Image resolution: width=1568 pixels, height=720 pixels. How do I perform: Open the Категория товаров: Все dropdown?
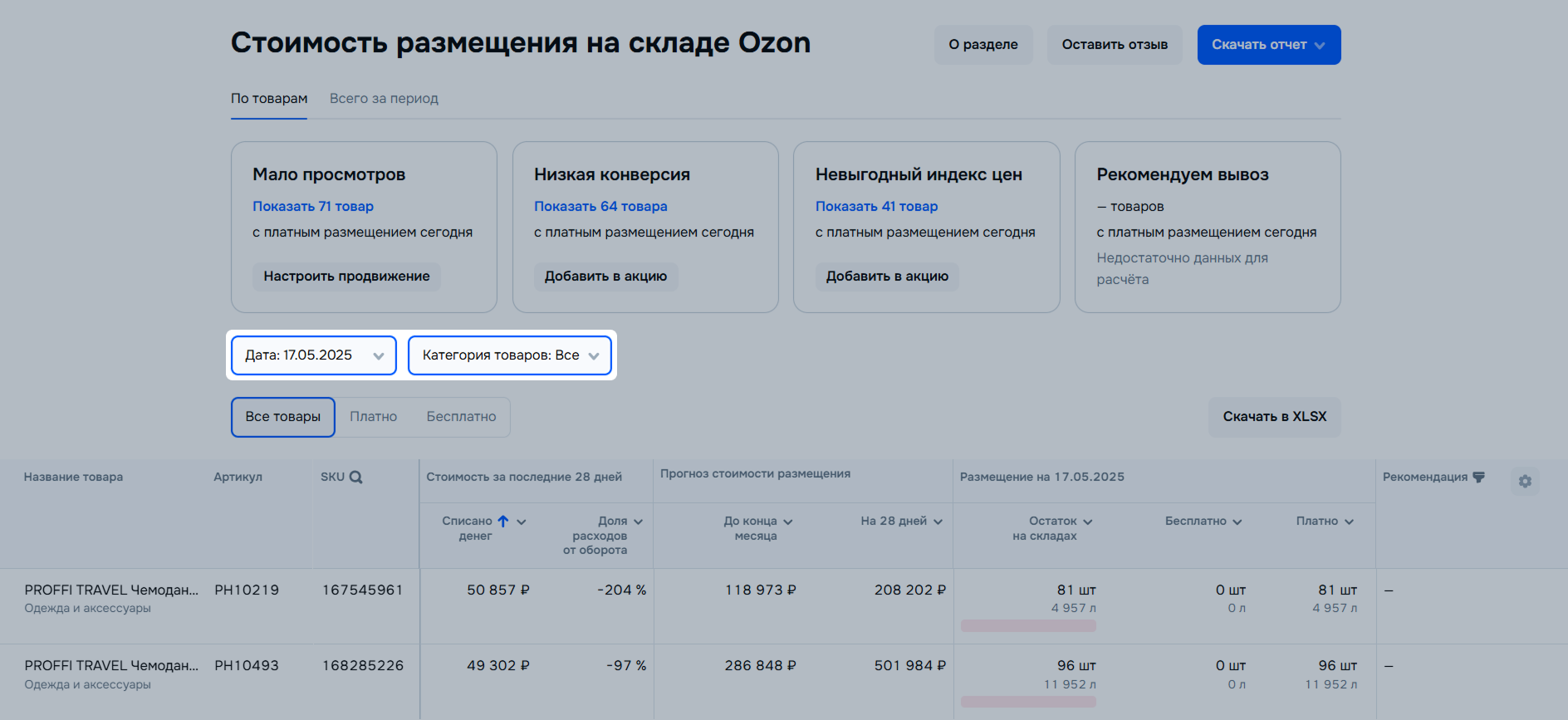pos(510,355)
